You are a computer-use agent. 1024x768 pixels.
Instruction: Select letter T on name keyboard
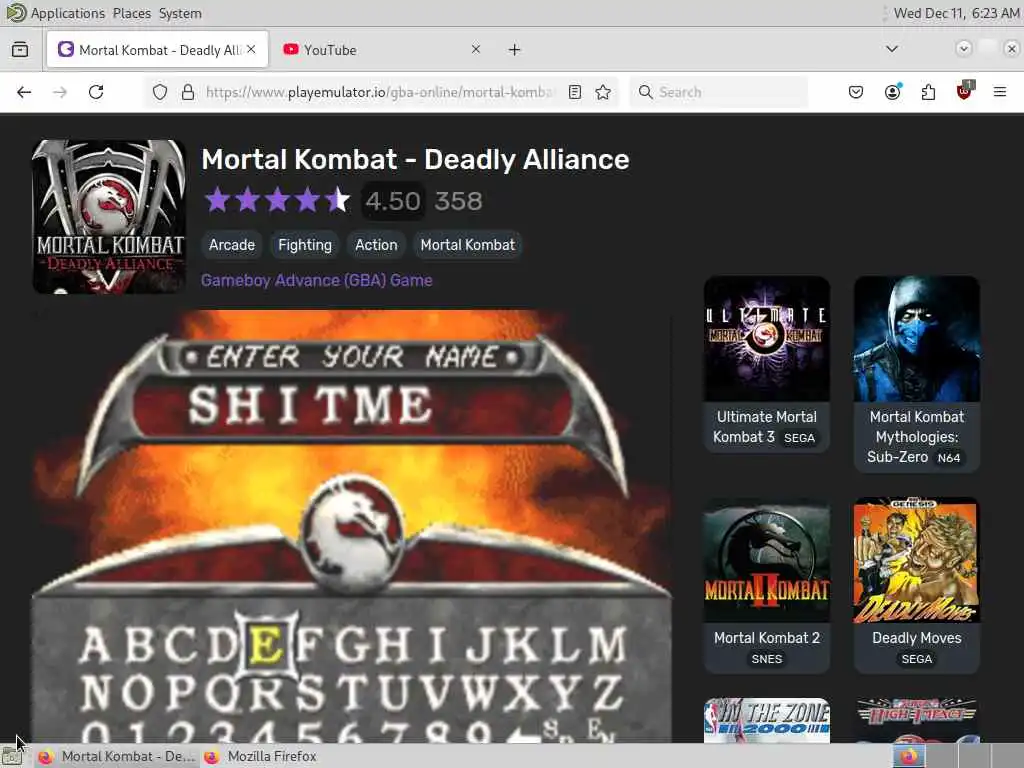(x=351, y=692)
